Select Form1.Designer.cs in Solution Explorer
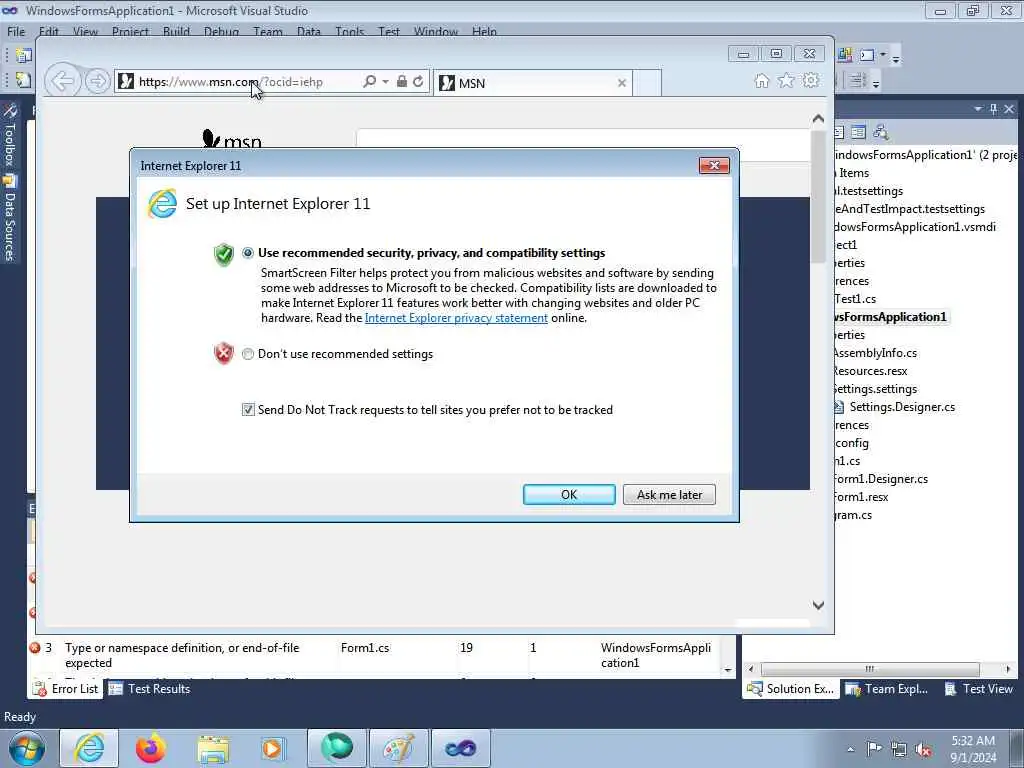 (880, 479)
